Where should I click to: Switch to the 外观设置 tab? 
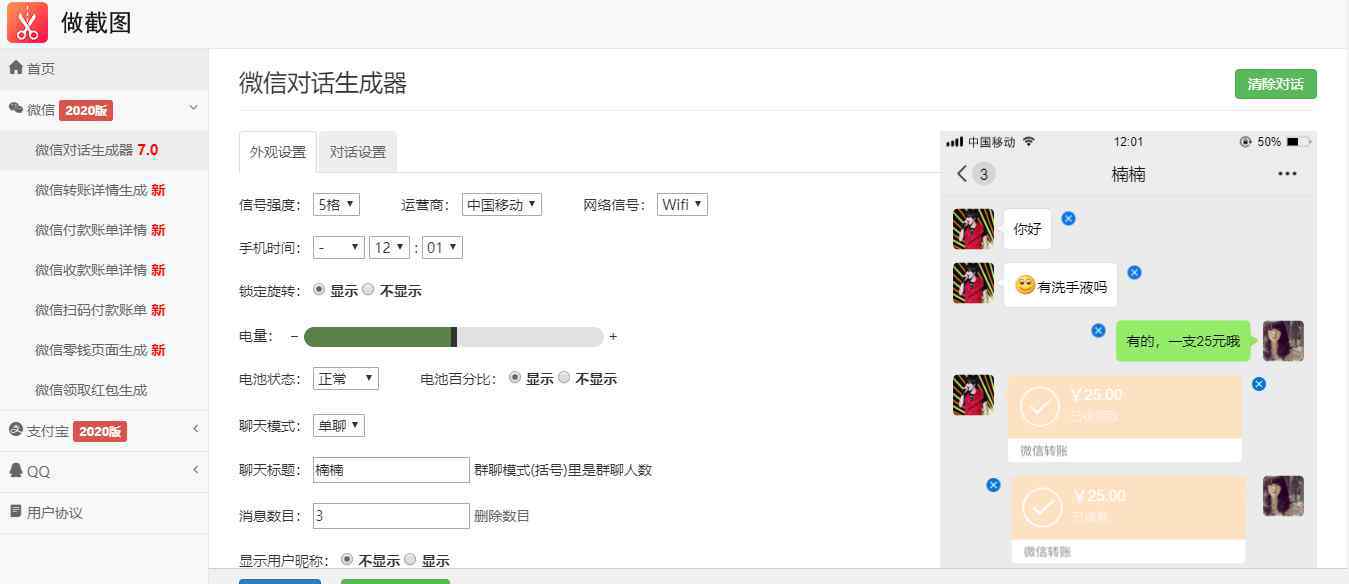278,152
